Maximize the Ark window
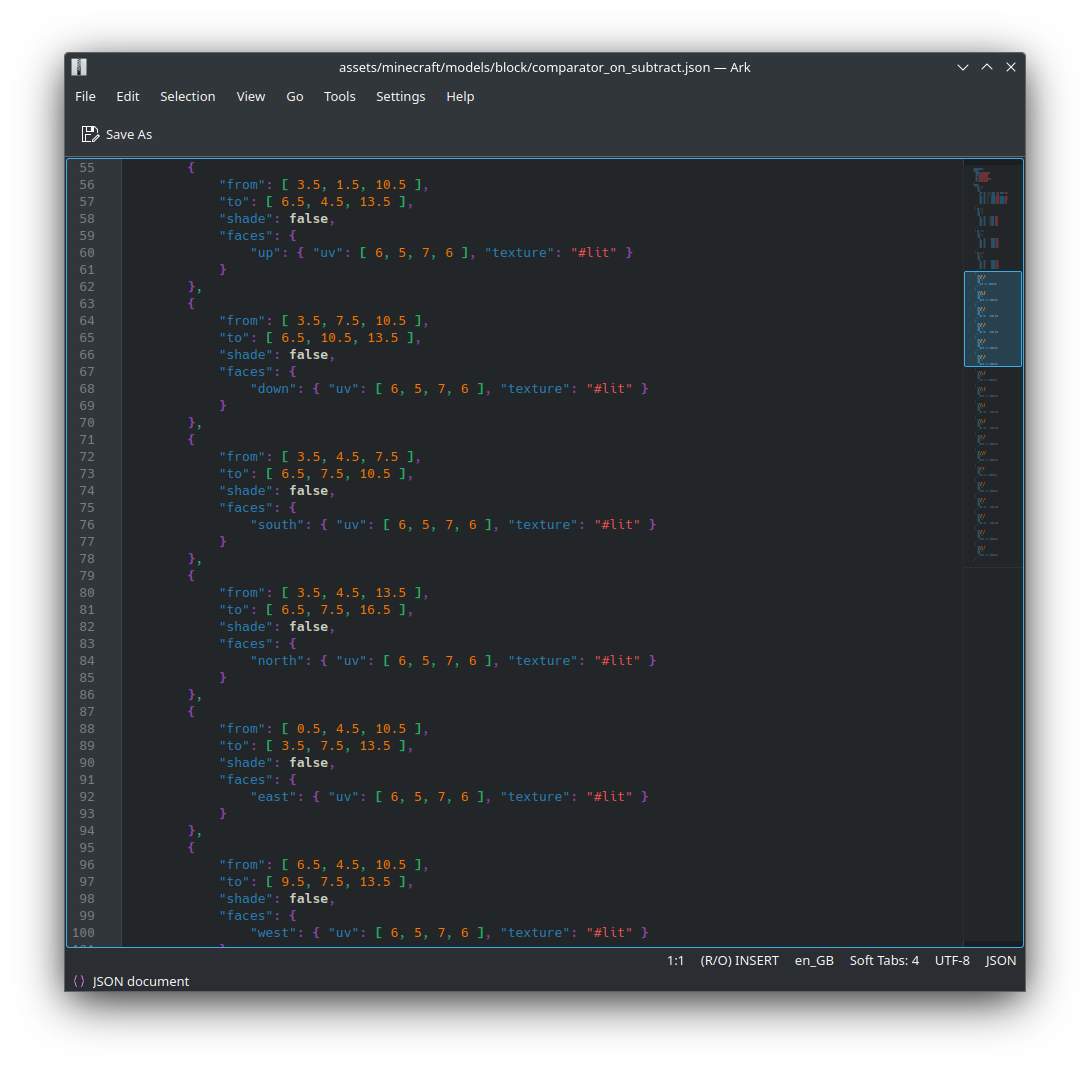Image resolution: width=1090 pixels, height=1068 pixels. pyautogui.click(x=987, y=67)
